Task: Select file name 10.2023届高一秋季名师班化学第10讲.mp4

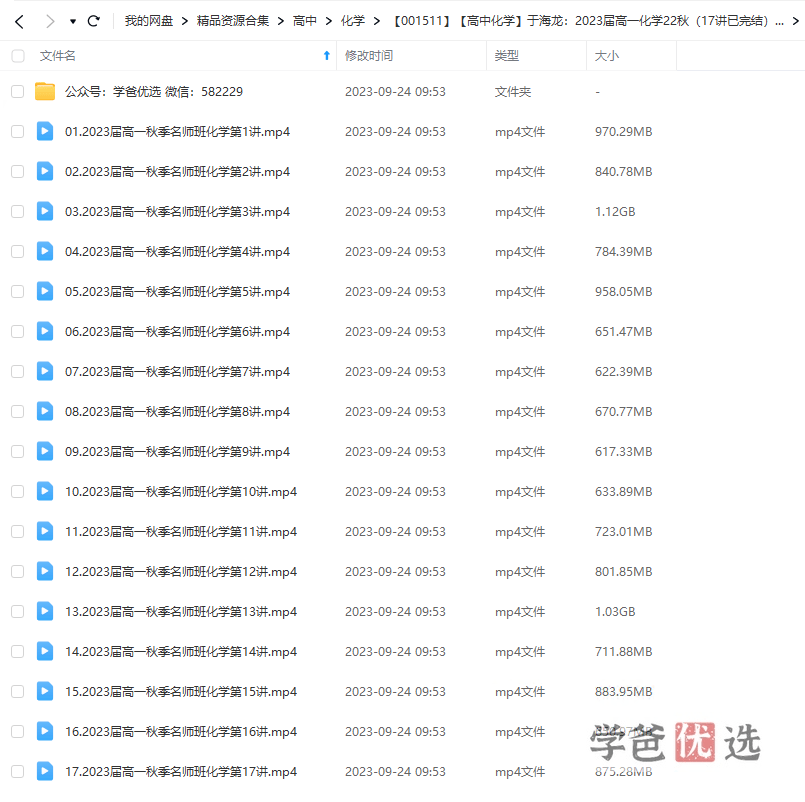Action: 181,492
